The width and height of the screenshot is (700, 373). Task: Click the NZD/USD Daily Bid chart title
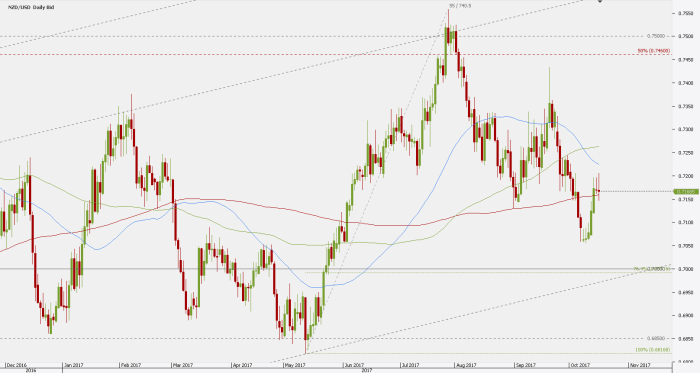[x=30, y=7]
